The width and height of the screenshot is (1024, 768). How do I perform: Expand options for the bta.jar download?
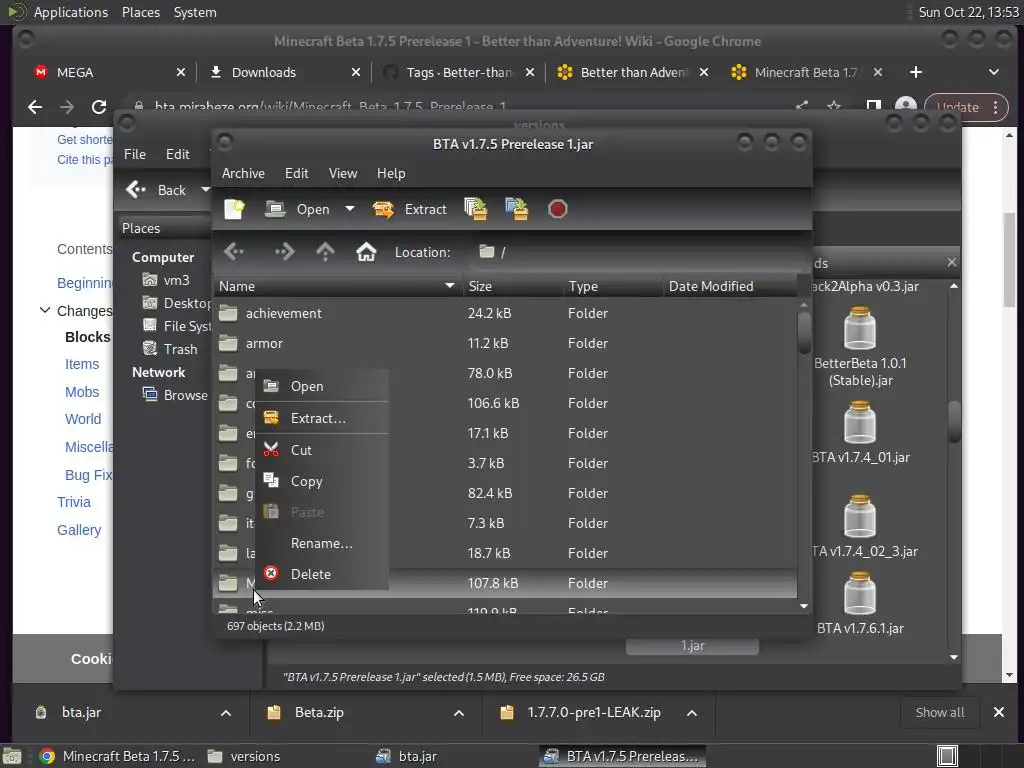tap(226, 713)
